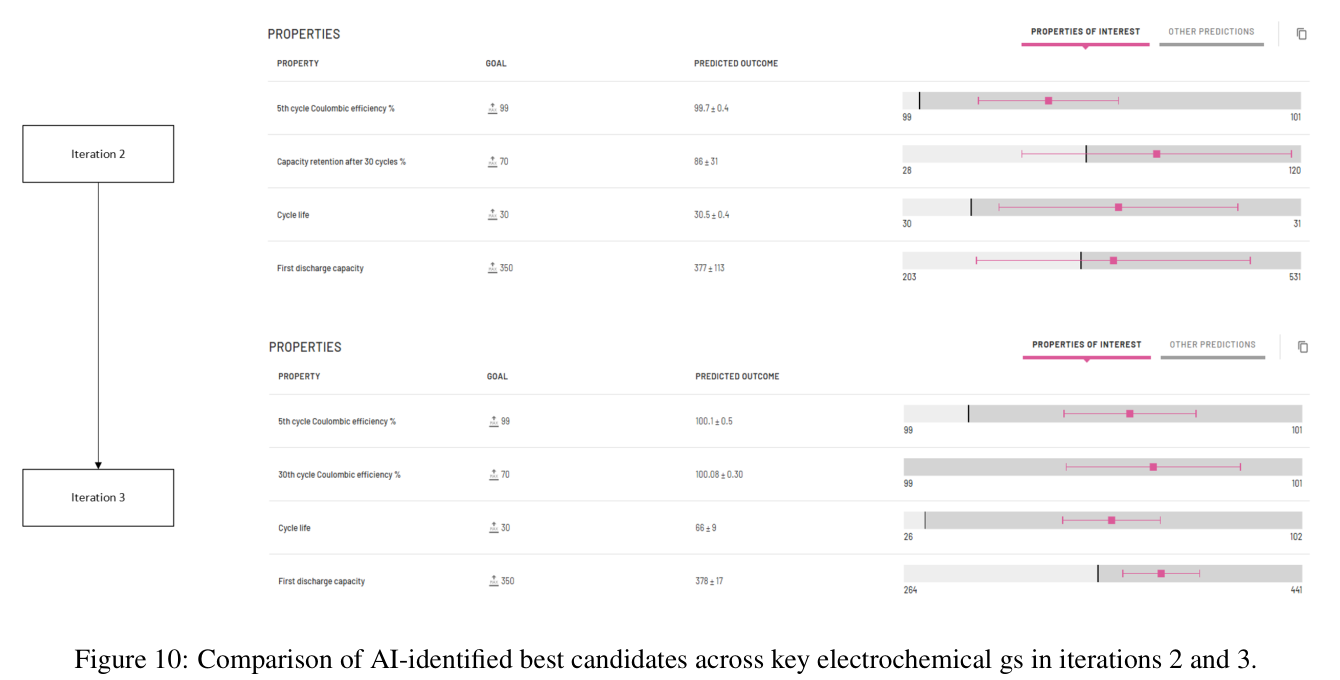The width and height of the screenshot is (1340, 680).
Task: Click goal icon beside 5th cycle Coulombic efficiency, upper panel
Action: pyautogui.click(x=492, y=108)
